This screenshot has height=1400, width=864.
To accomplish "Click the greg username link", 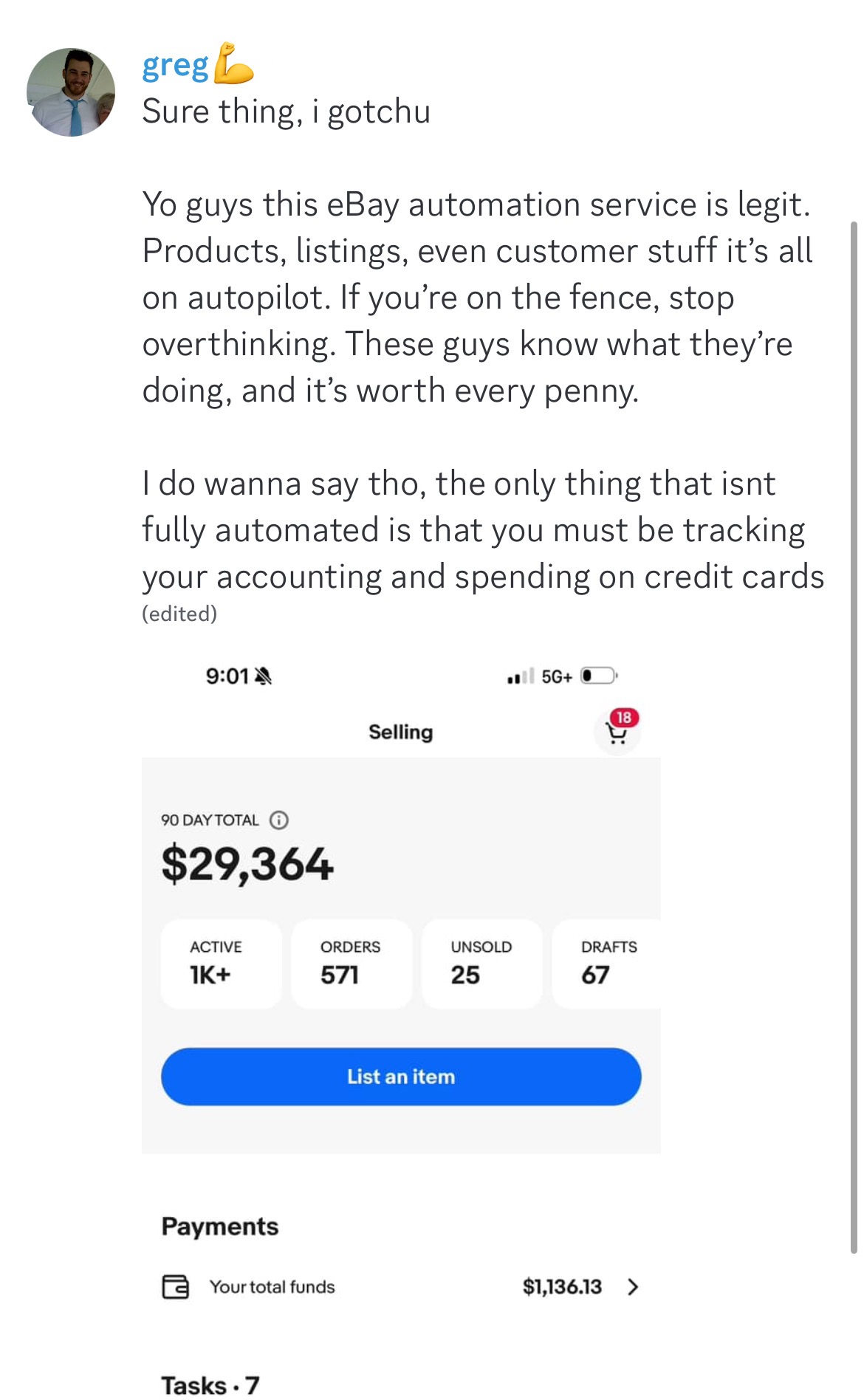I will point(175,67).
